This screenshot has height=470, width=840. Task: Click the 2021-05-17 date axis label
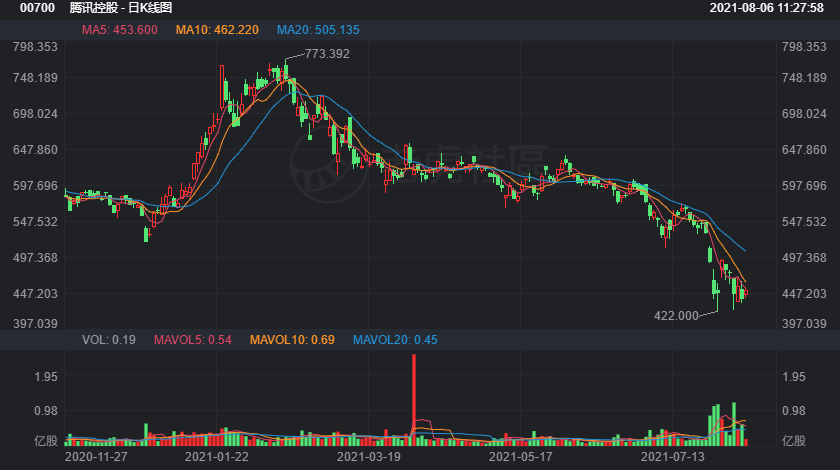[x=520, y=457]
